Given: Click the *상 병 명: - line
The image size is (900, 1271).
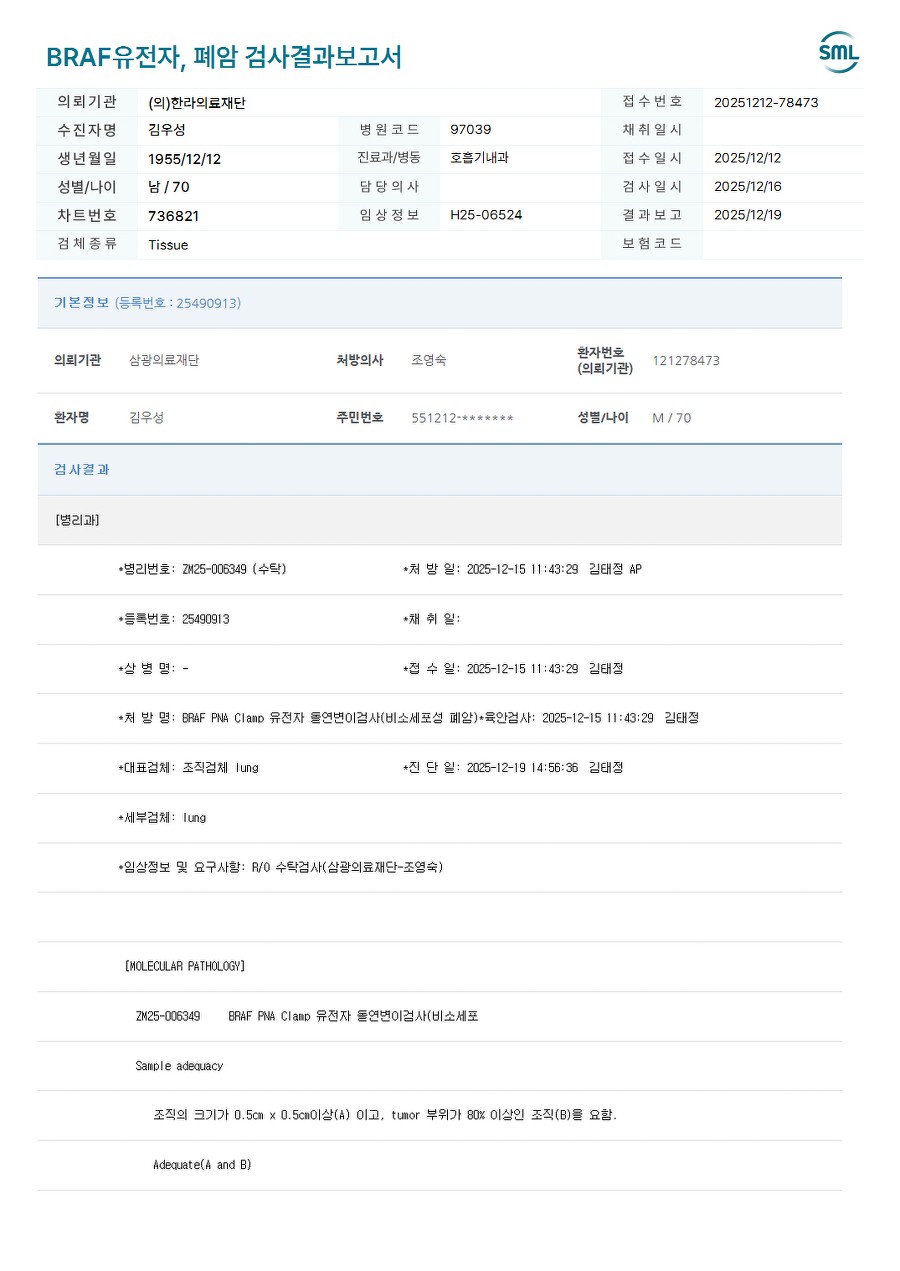Looking at the screenshot, I should point(153,669).
